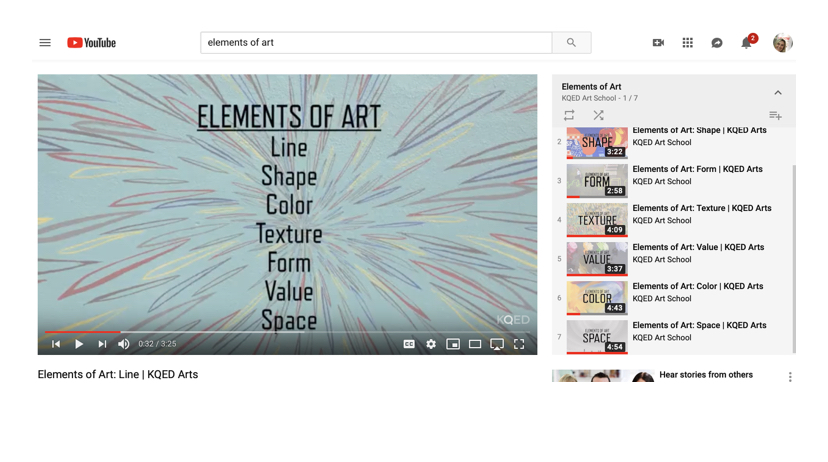Toggle playlist loop

(569, 116)
